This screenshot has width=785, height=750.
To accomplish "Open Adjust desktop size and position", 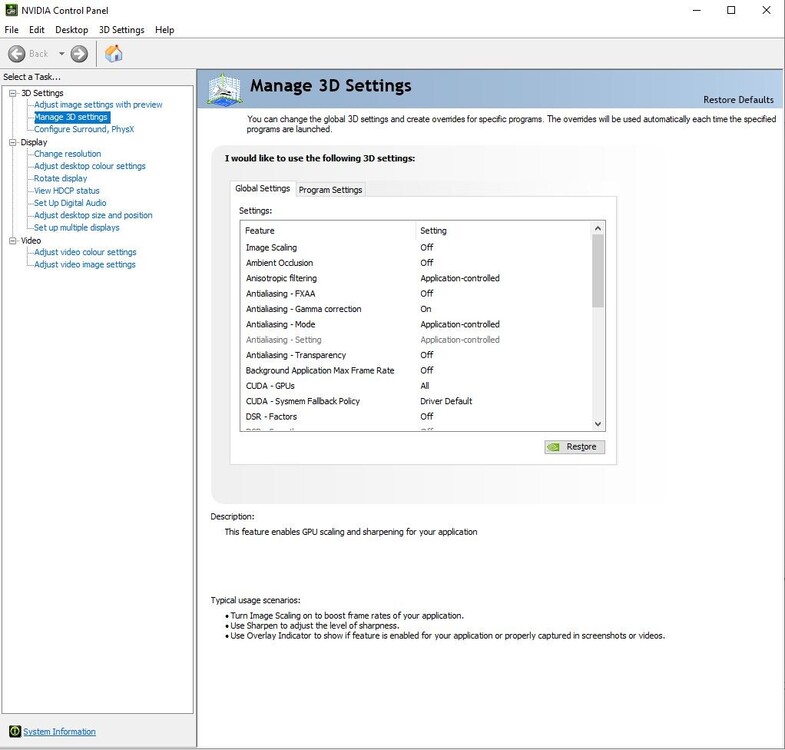I will pyautogui.click(x=93, y=215).
